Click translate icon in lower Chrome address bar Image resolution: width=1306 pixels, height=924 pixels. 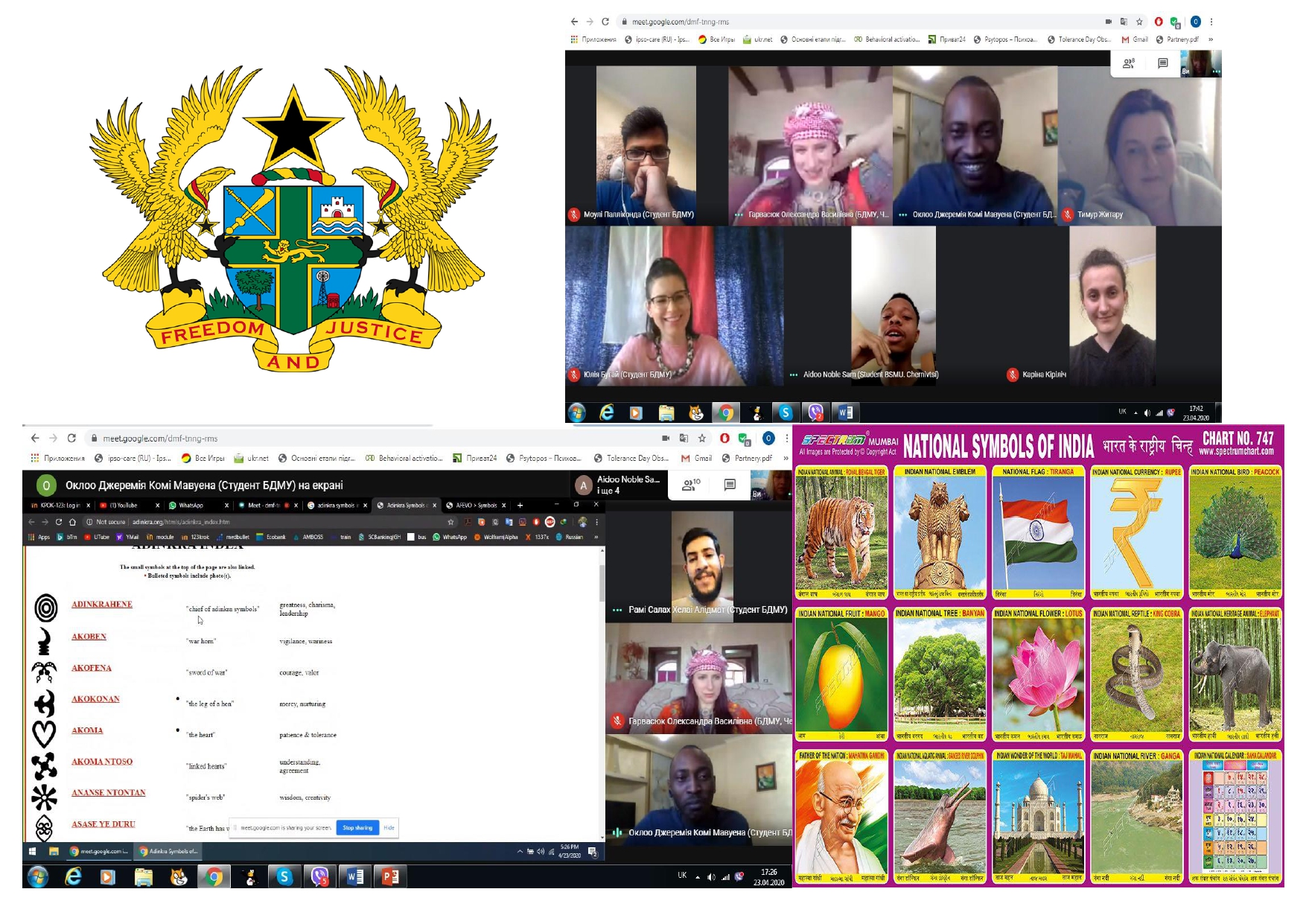coord(684,438)
